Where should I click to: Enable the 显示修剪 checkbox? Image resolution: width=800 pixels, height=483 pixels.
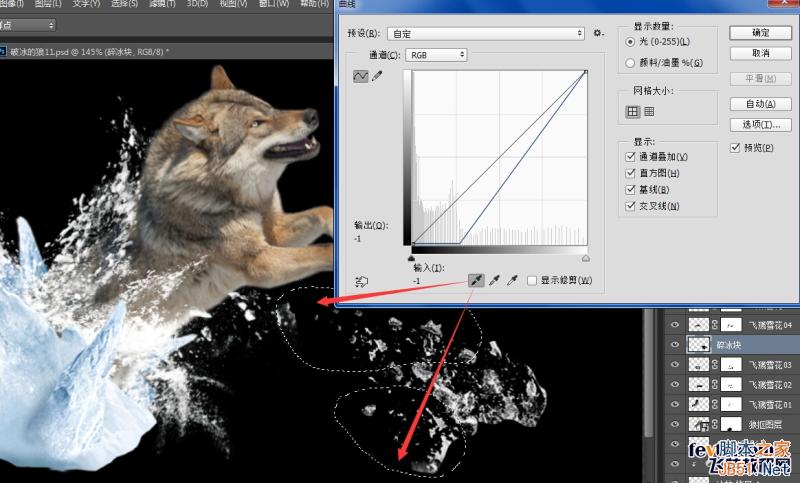pyautogui.click(x=532, y=281)
